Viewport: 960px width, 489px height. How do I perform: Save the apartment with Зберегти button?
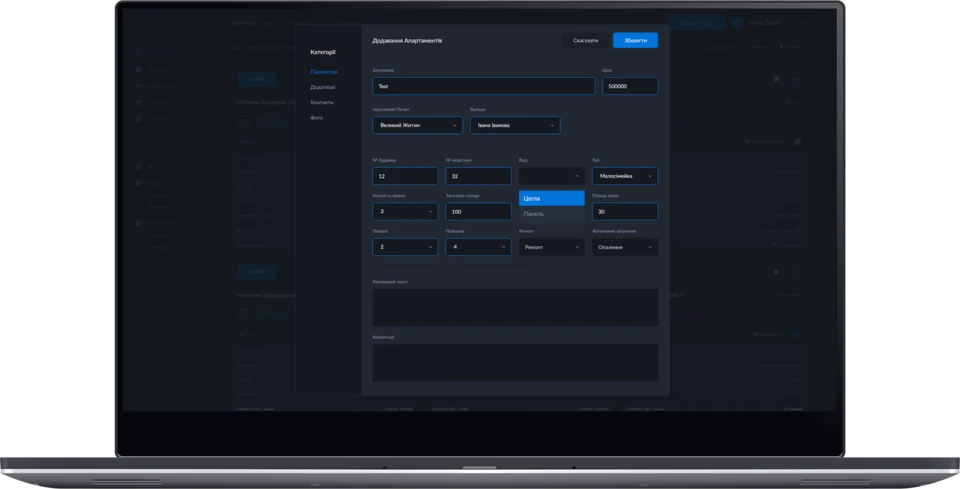(635, 40)
